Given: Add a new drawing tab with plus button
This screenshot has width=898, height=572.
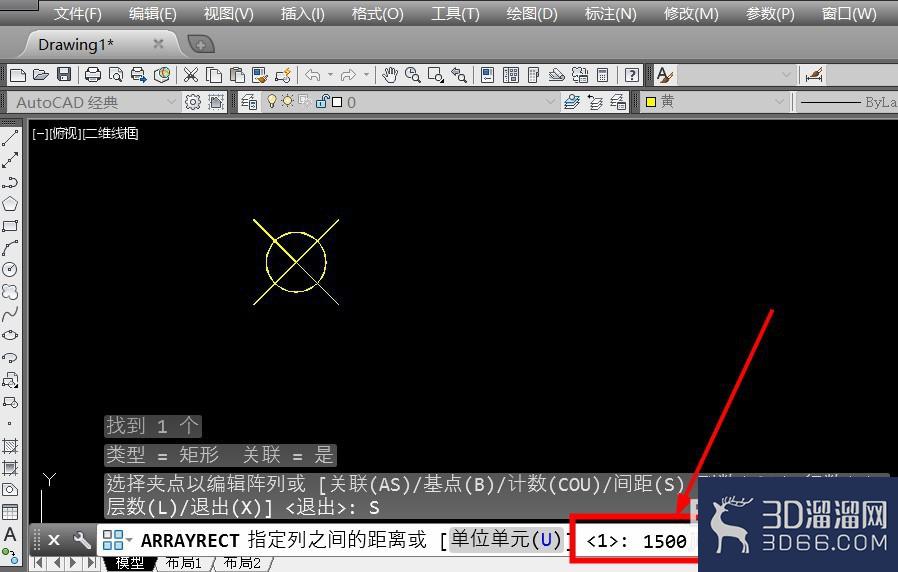Looking at the screenshot, I should 201,44.
